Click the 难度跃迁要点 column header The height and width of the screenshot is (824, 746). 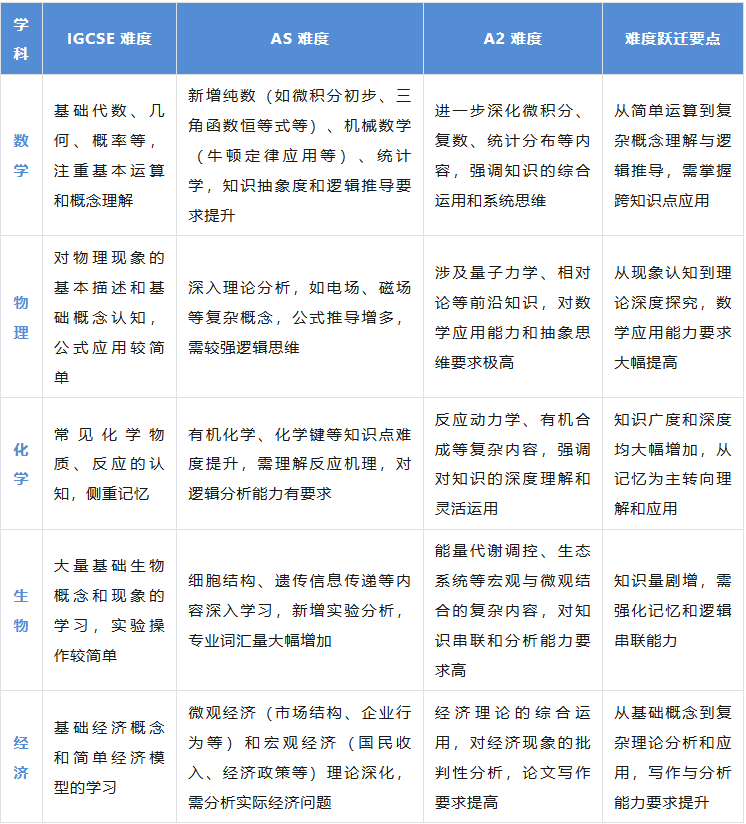[672, 39]
